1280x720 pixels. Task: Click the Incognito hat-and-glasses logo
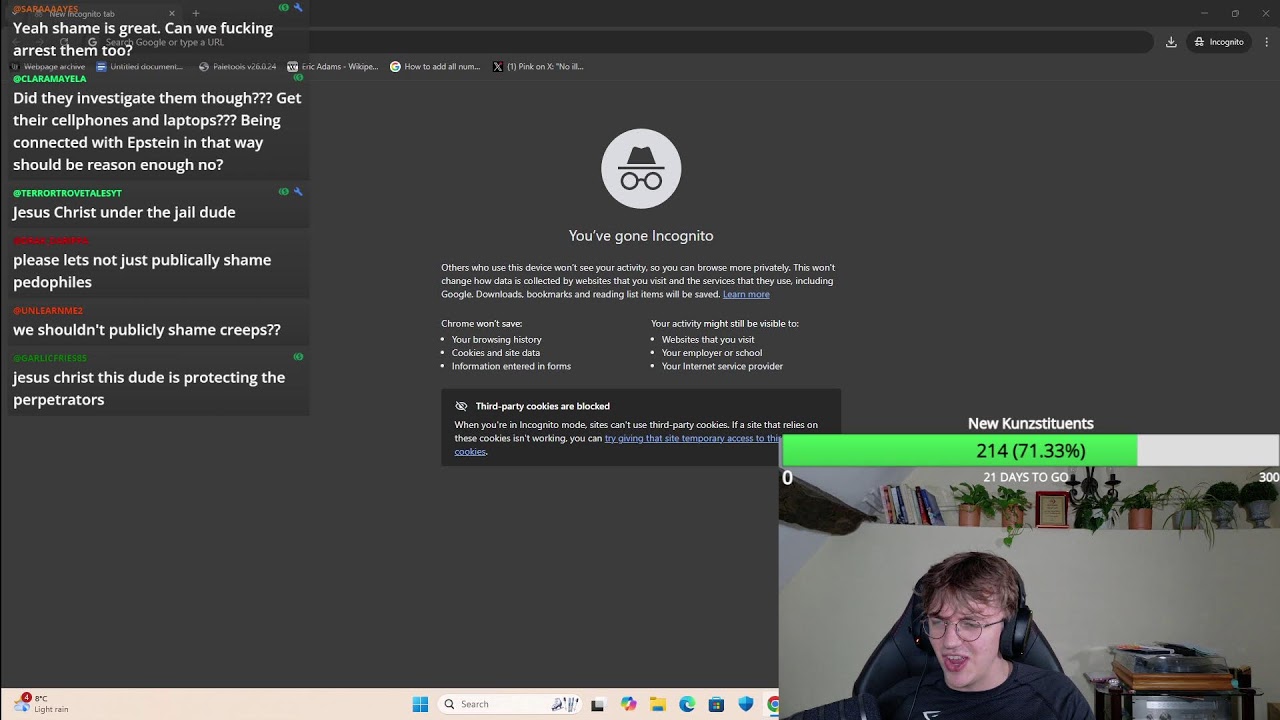coord(641,169)
